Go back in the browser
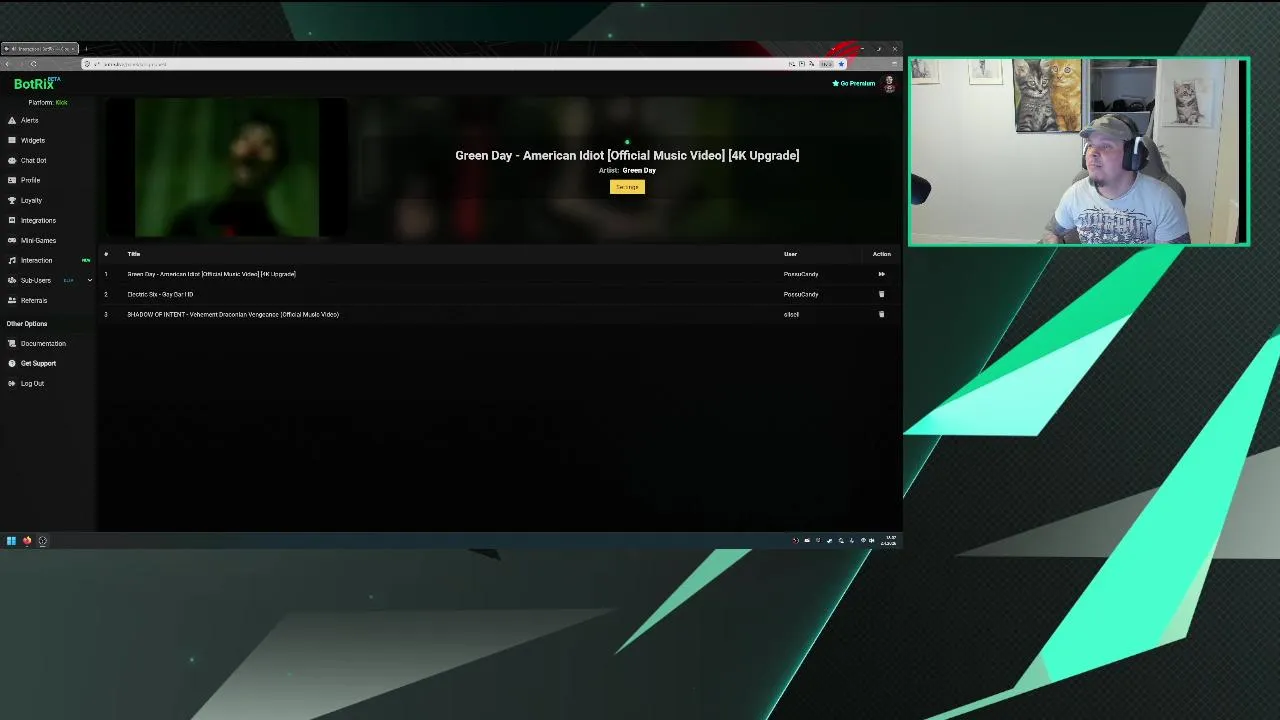 [7, 64]
